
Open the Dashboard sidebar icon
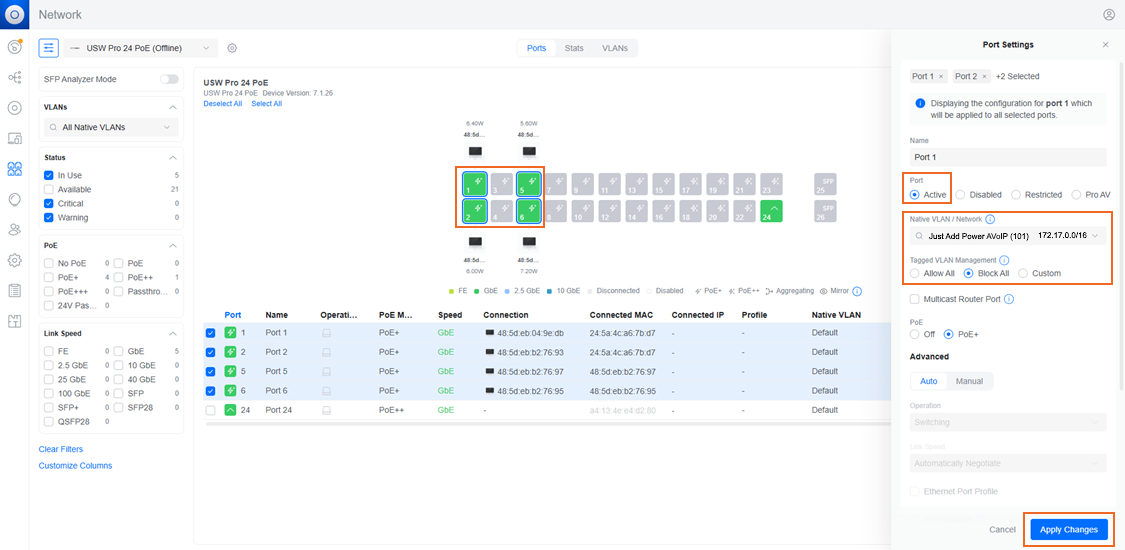14,47
